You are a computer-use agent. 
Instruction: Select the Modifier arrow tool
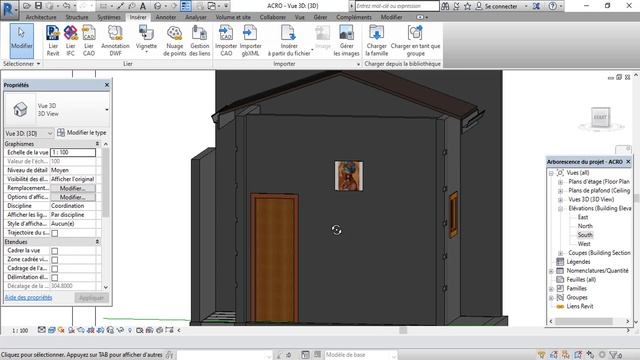pos(21,40)
